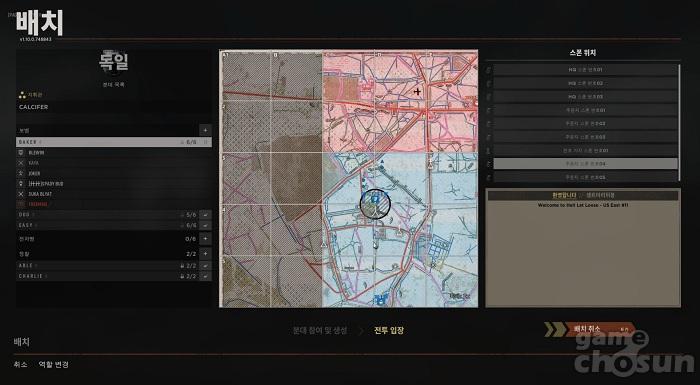Click plus button on 정찰 2/2 row
Screen dimensions: 700x385
pyautogui.click(x=205, y=254)
